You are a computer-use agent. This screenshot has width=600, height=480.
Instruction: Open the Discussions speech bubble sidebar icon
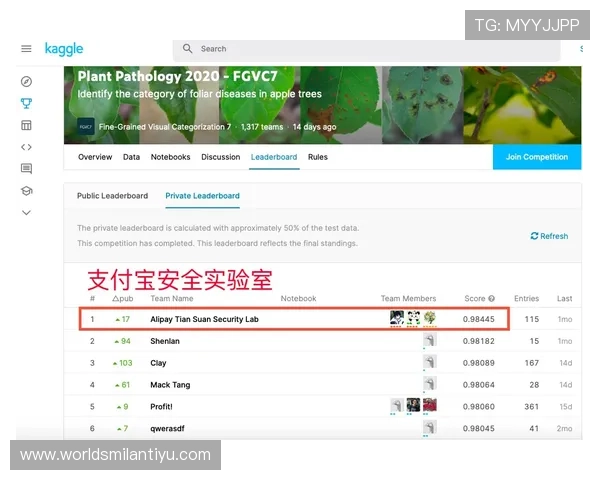pyautogui.click(x=26, y=168)
